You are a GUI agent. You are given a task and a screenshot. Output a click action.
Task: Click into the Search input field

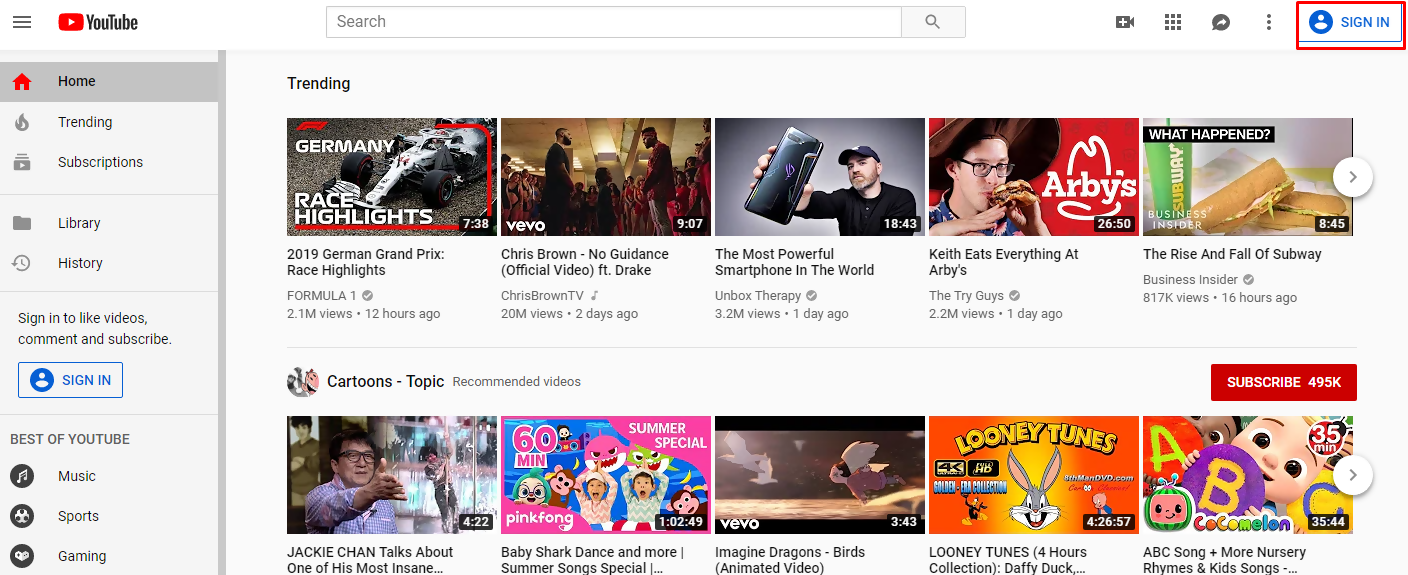click(x=614, y=22)
